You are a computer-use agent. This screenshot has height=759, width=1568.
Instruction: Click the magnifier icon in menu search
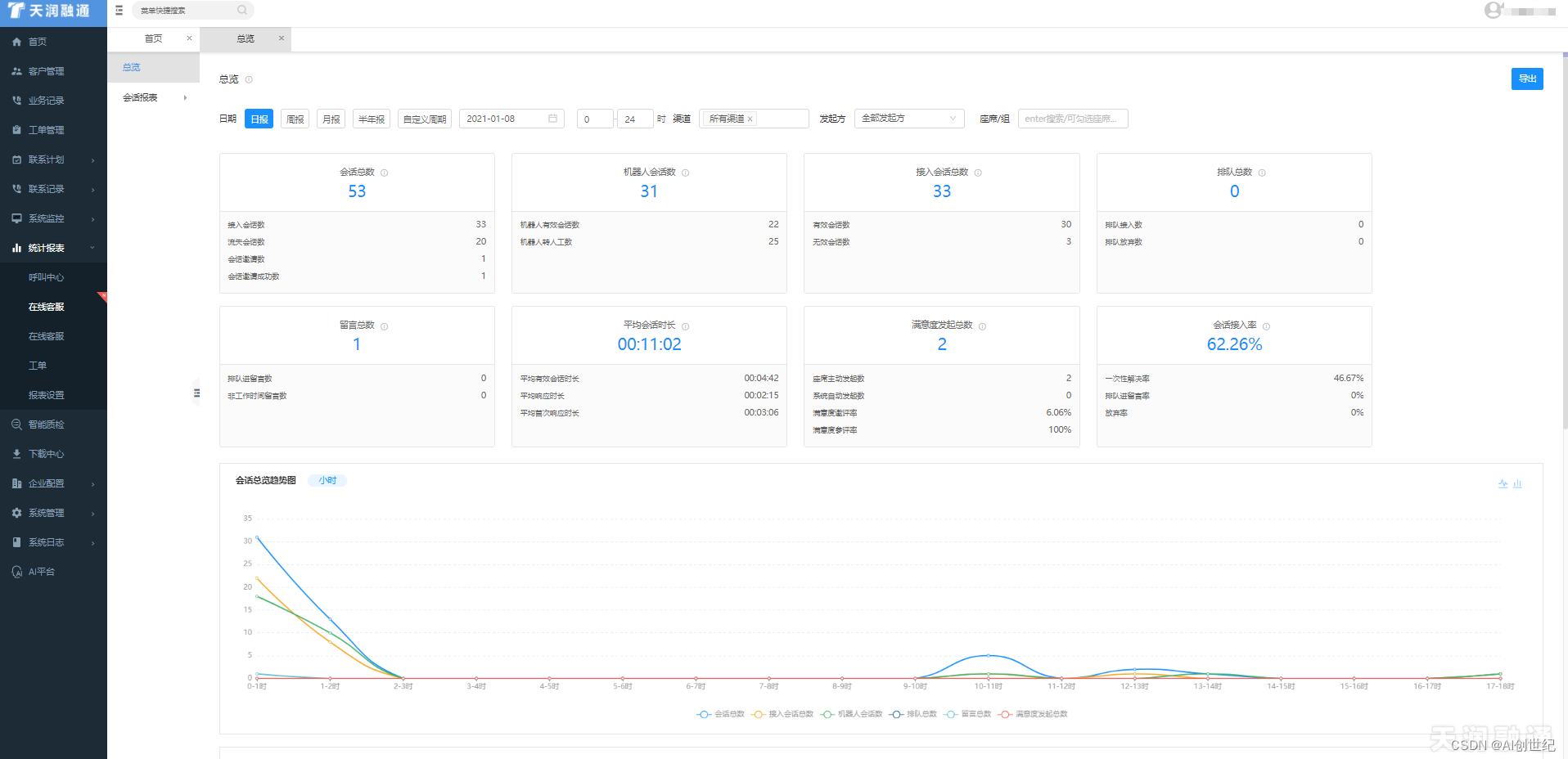coord(242,11)
